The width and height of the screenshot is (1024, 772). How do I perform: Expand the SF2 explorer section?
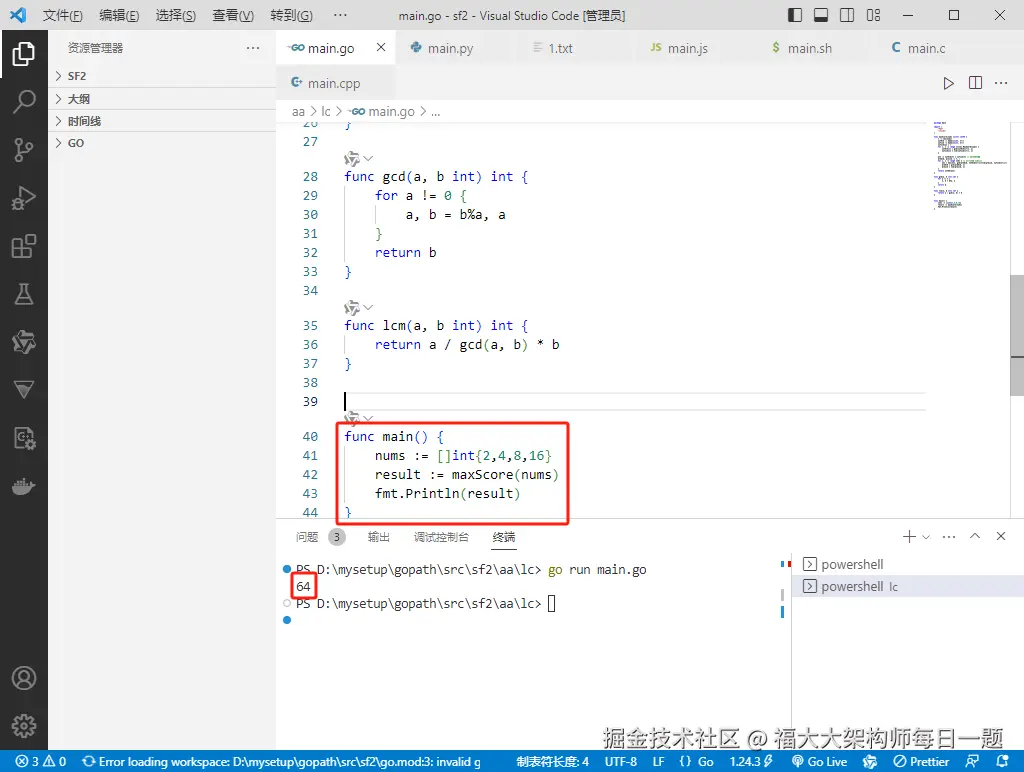[x=162, y=76]
